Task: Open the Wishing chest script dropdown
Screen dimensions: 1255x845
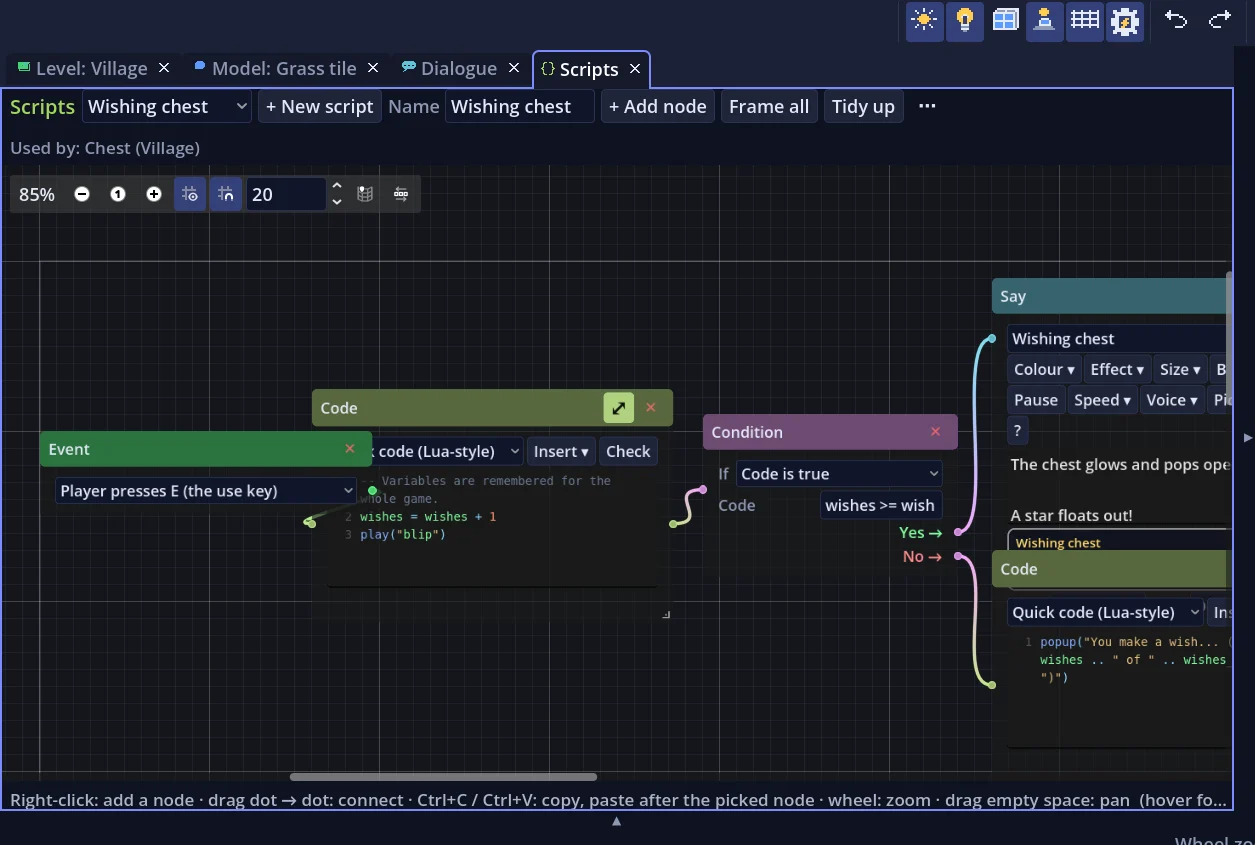Action: [167, 106]
